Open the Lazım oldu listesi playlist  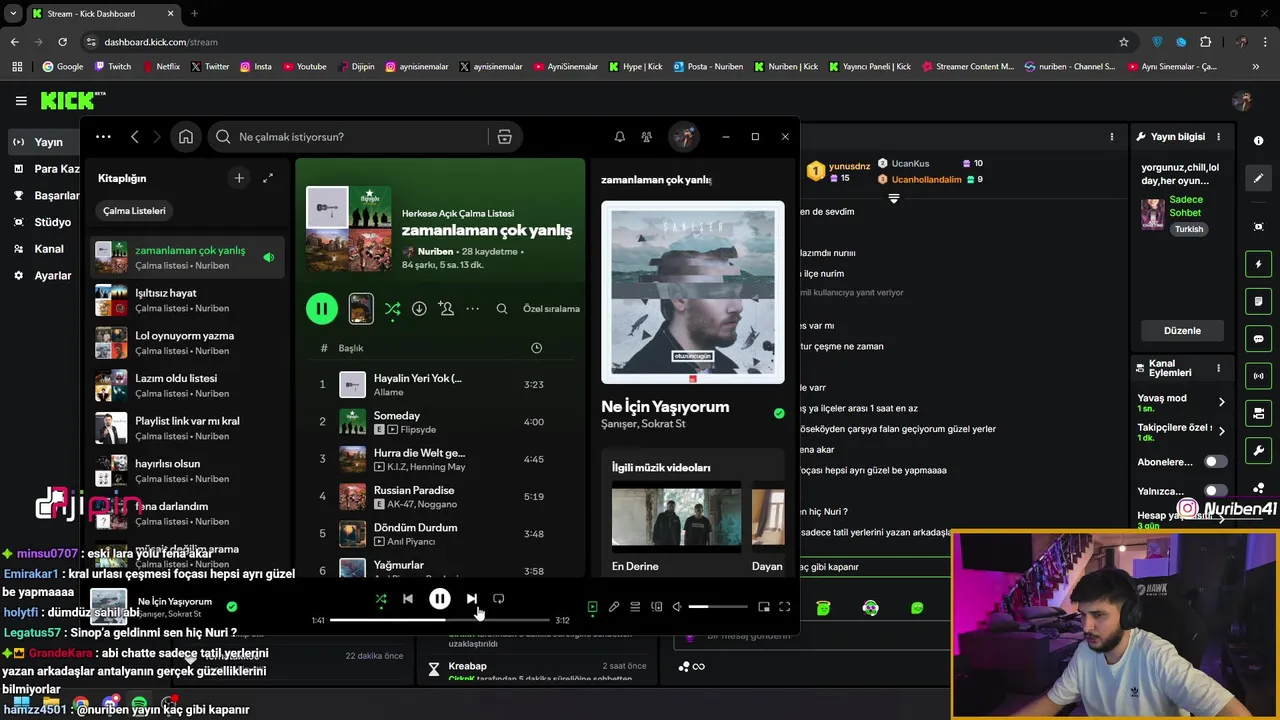188,385
